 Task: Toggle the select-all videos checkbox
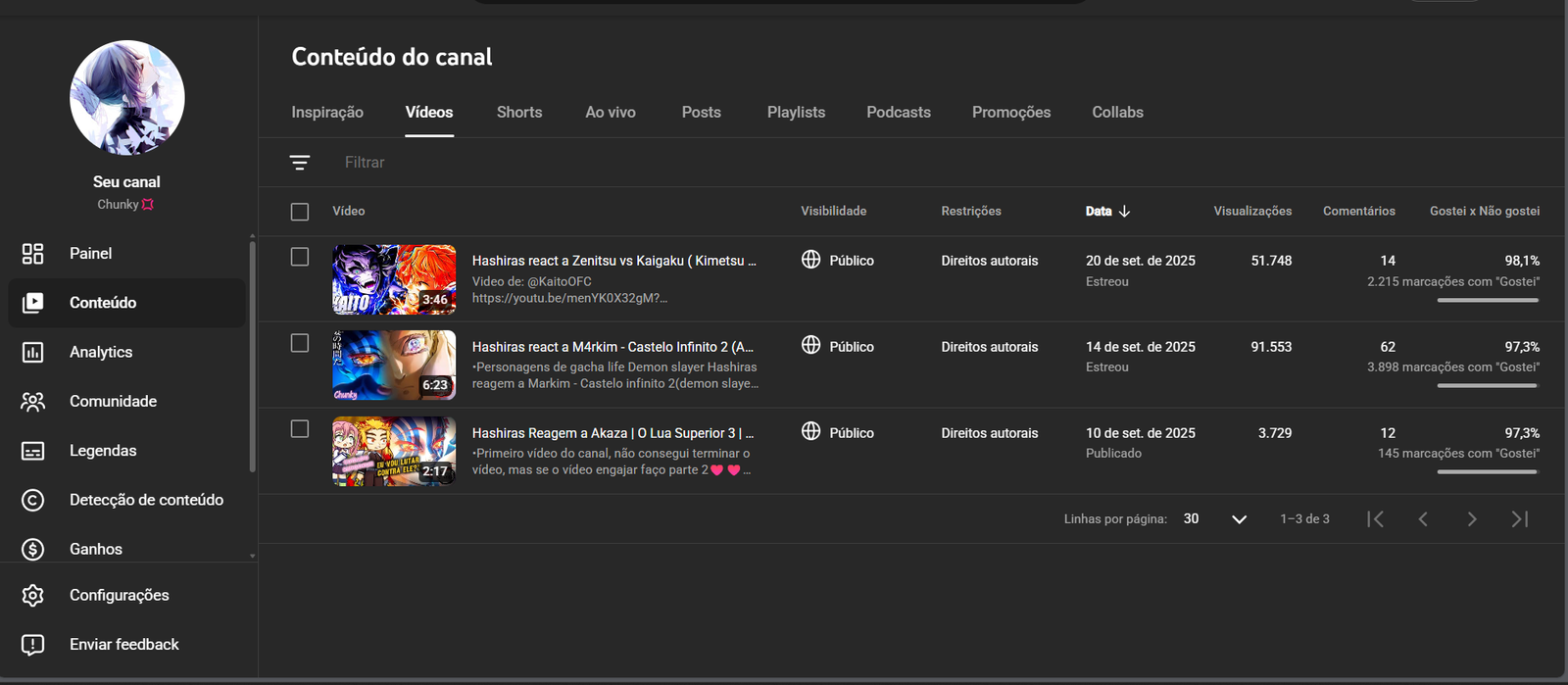pos(300,212)
